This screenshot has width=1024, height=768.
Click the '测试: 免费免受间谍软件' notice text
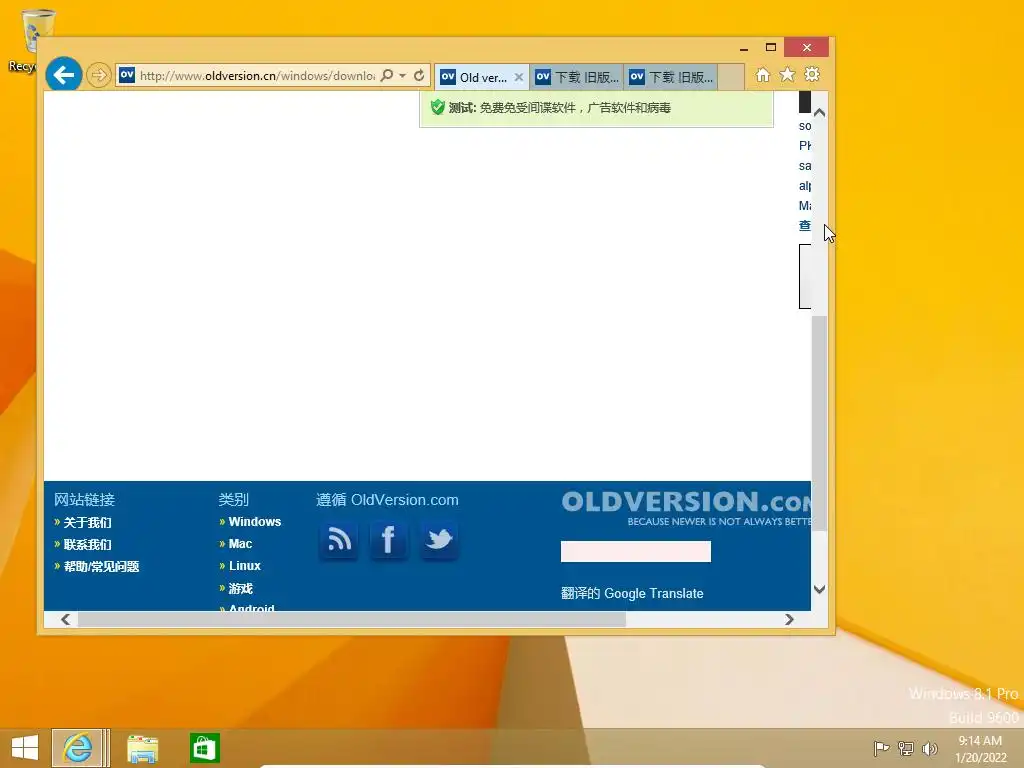click(560, 108)
